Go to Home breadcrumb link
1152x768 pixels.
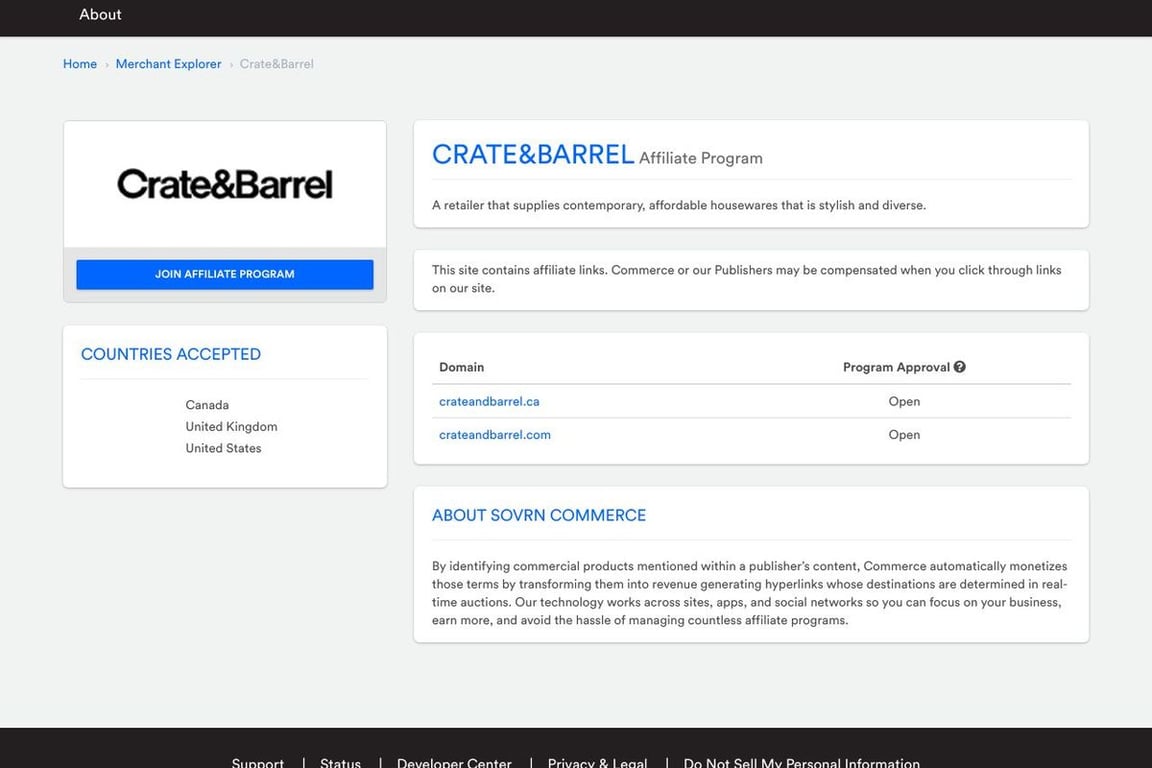tap(80, 64)
